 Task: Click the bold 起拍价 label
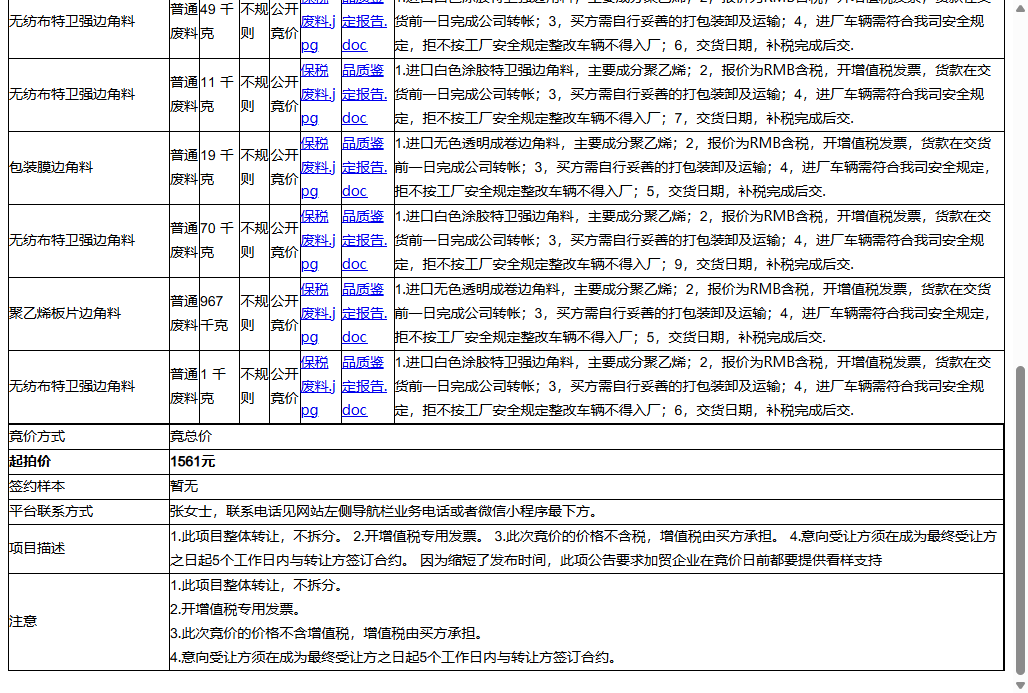pyautogui.click(x=30, y=461)
